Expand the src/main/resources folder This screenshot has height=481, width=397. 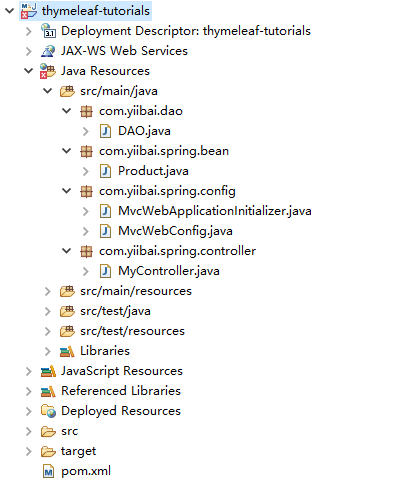click(x=48, y=291)
